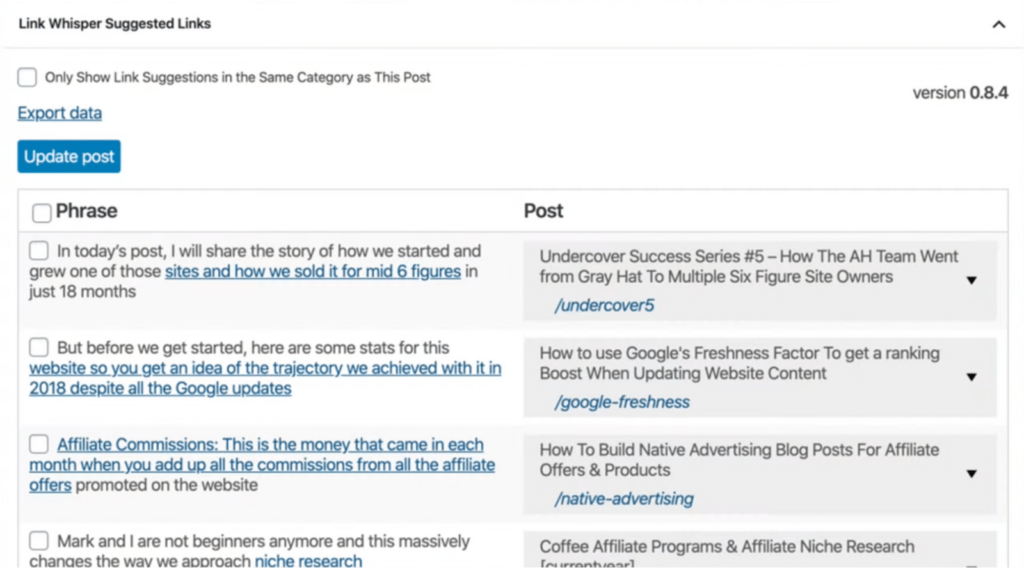Check the "But before we get started" checkbox

point(39,348)
